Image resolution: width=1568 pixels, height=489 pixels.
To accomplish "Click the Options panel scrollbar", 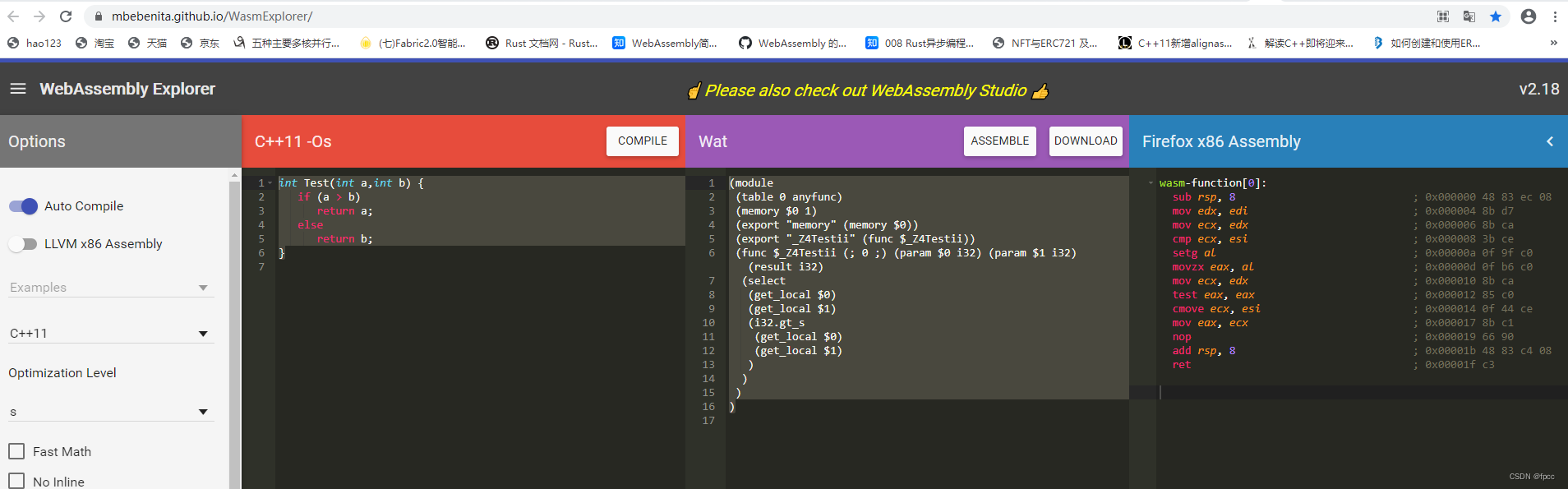I will click(x=235, y=329).
